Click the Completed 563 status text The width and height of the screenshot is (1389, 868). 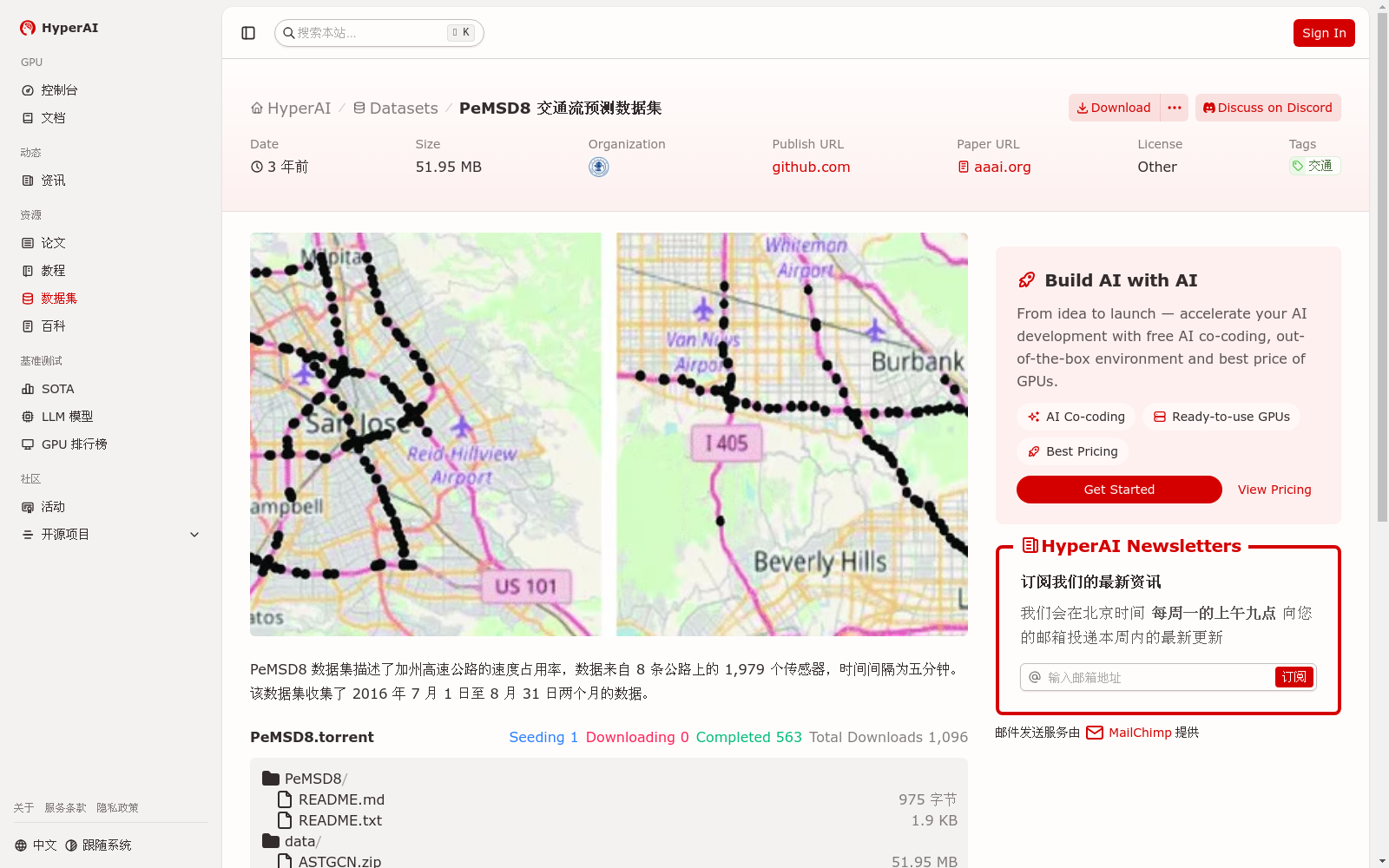click(x=749, y=737)
